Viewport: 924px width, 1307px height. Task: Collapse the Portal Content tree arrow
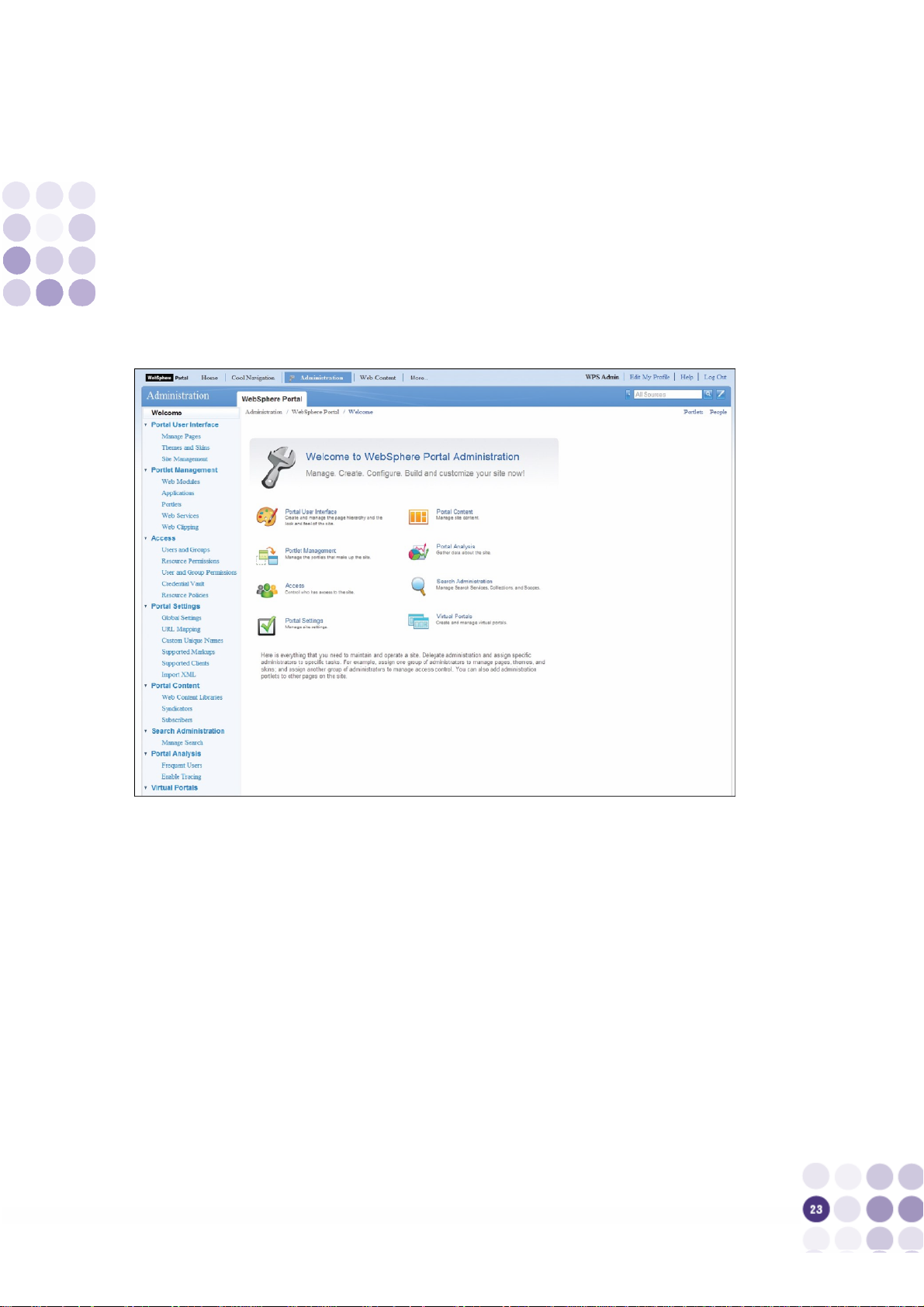click(x=146, y=686)
